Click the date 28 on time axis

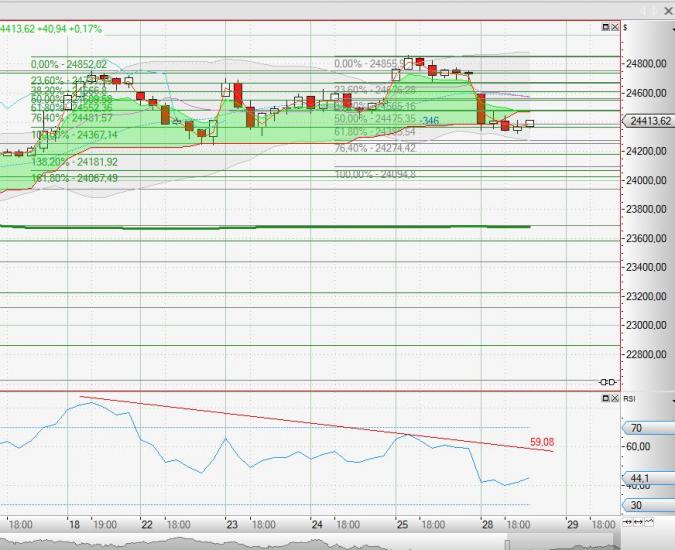486,524
